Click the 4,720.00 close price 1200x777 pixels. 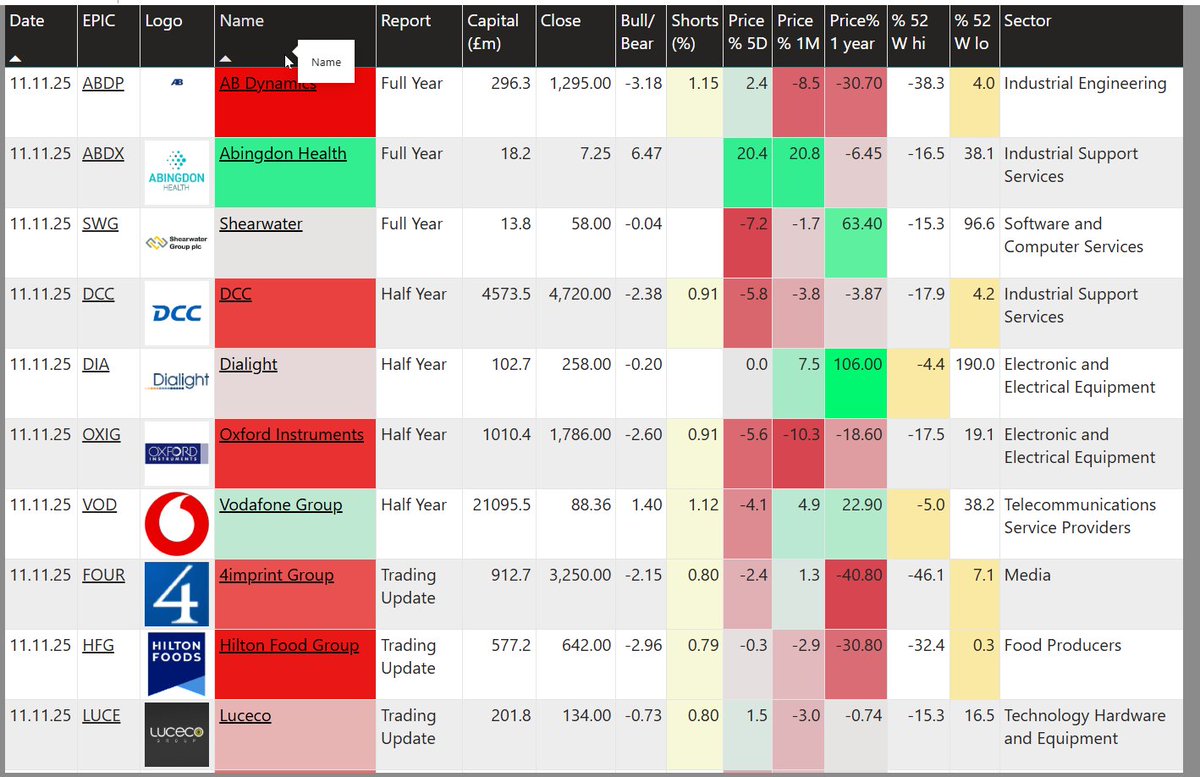580,294
